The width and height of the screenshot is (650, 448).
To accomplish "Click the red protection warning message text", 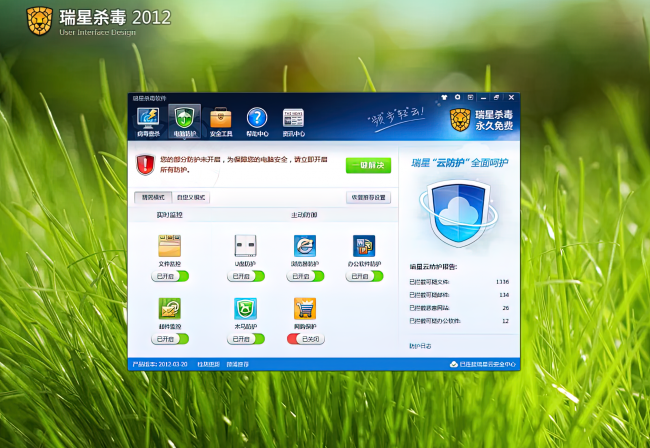I will coord(244,165).
